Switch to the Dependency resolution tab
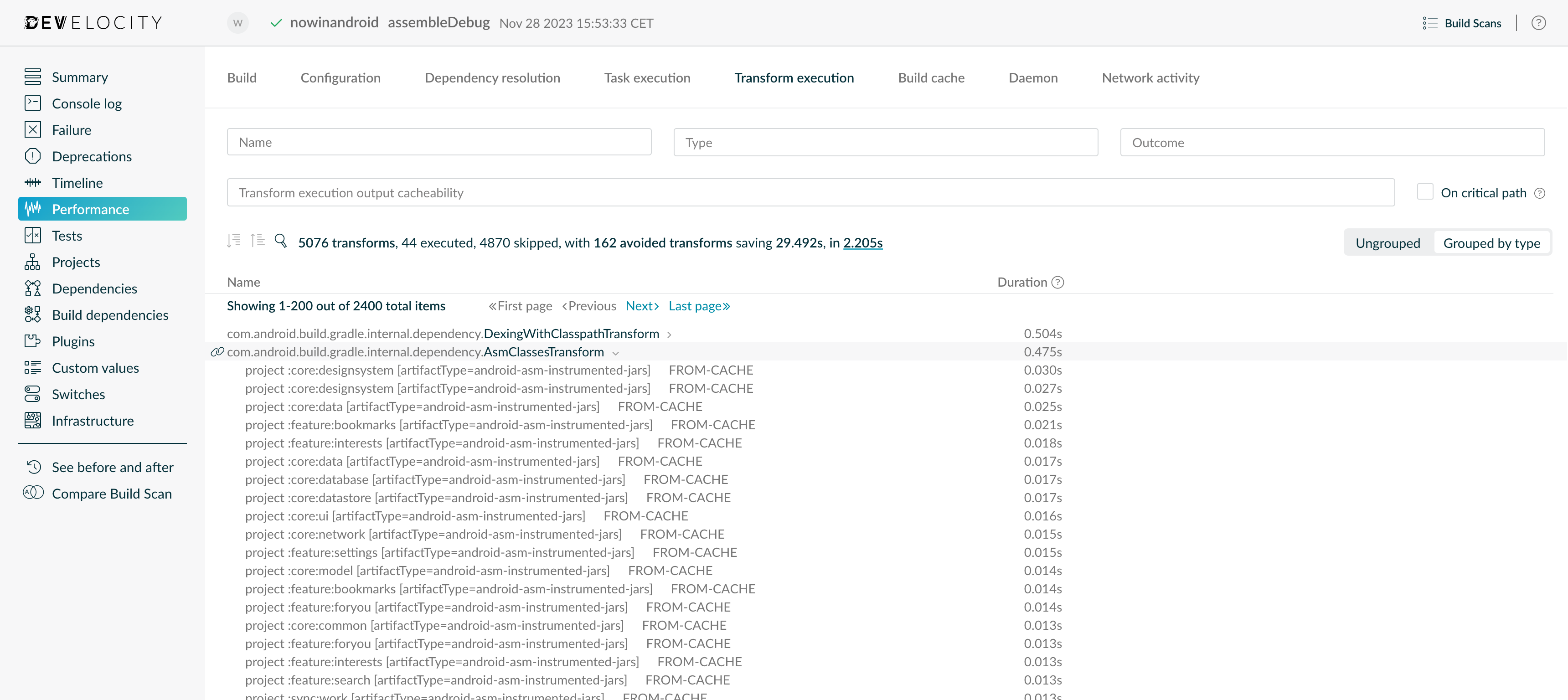This screenshot has height=700, width=1568. point(492,77)
